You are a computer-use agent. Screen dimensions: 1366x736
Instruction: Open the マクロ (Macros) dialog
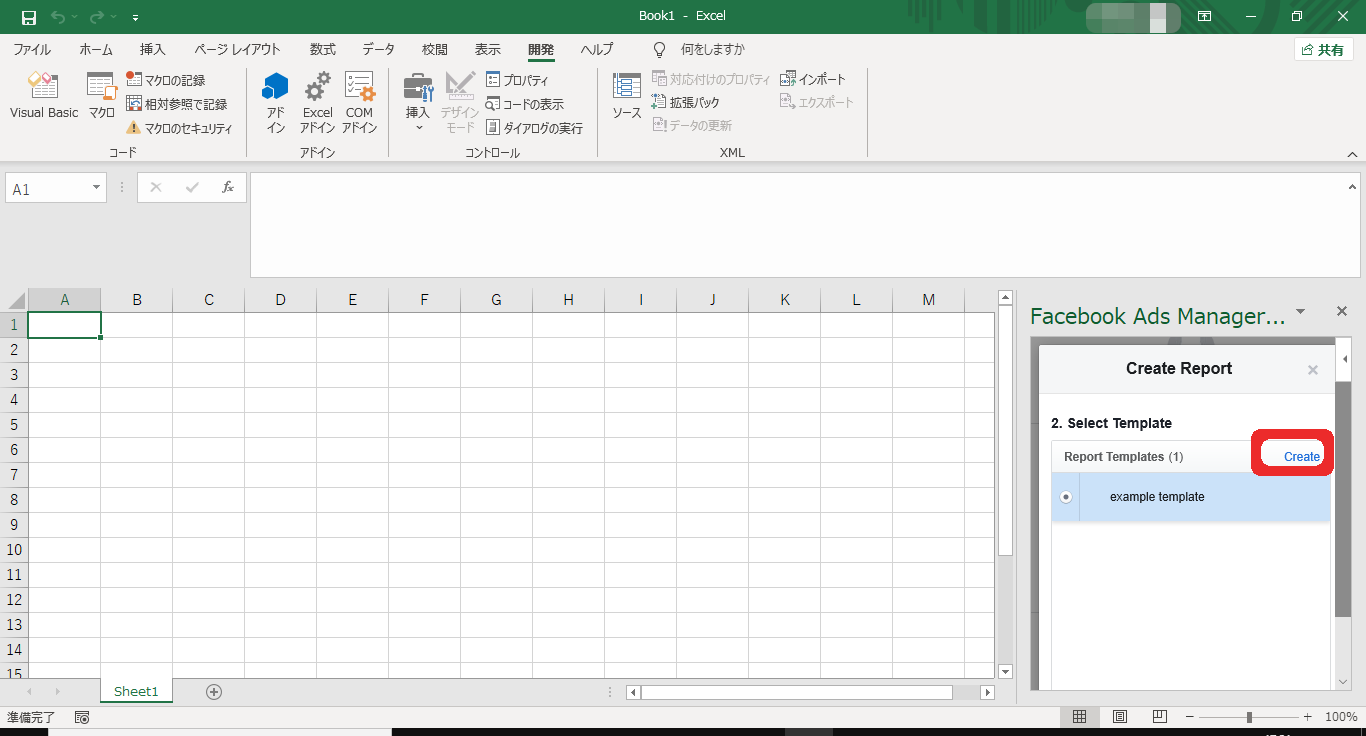click(101, 96)
